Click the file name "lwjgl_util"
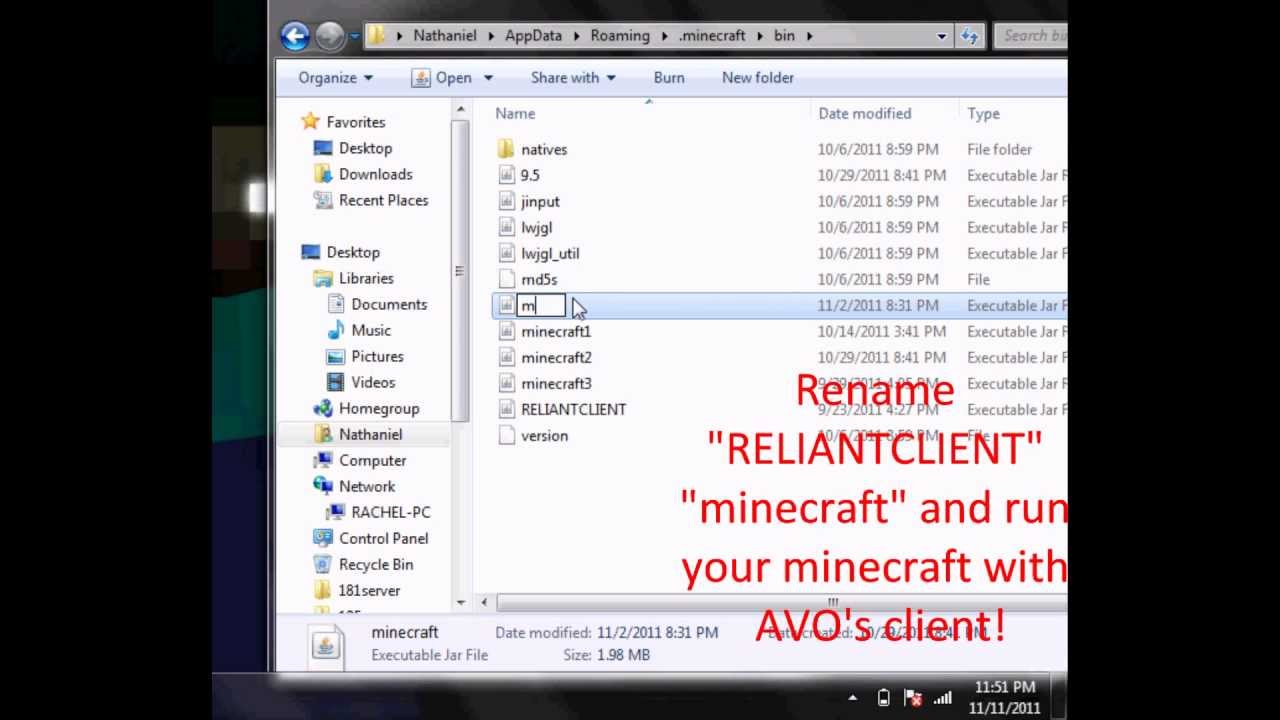 pyautogui.click(x=550, y=253)
